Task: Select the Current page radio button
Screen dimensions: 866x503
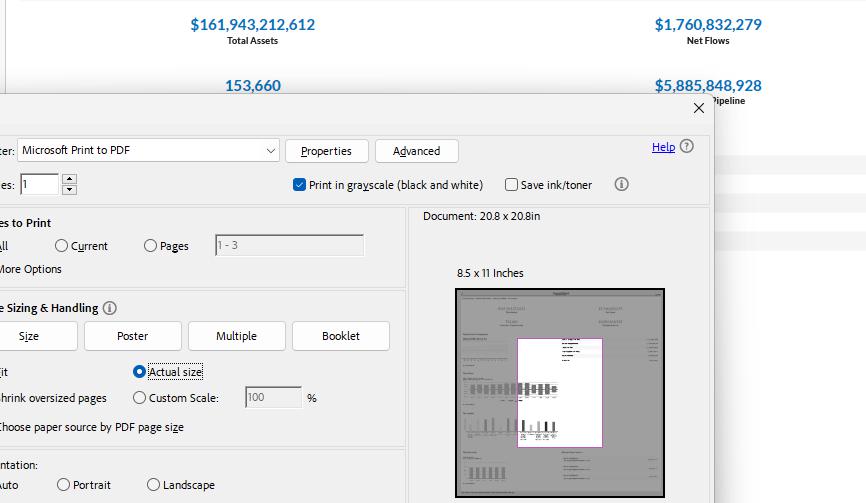Action: click(62, 246)
